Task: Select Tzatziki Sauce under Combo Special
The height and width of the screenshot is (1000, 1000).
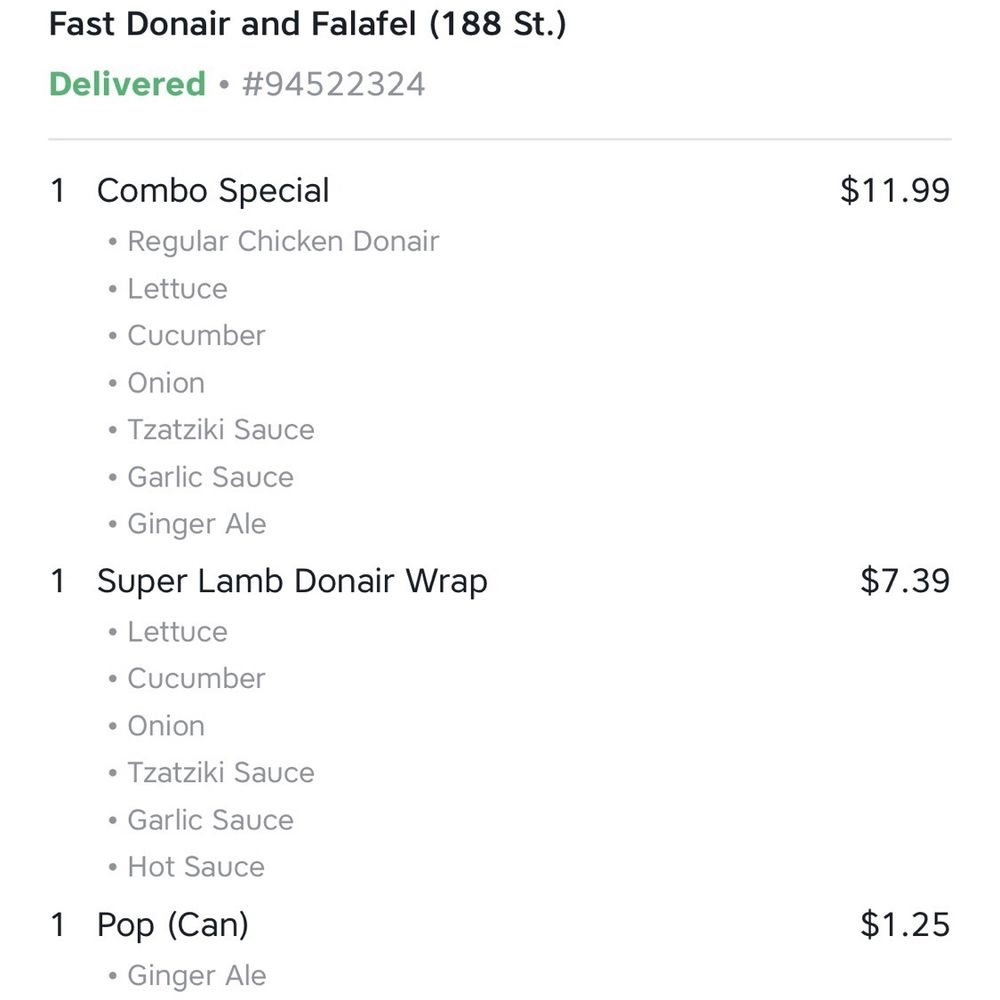Action: 221,430
